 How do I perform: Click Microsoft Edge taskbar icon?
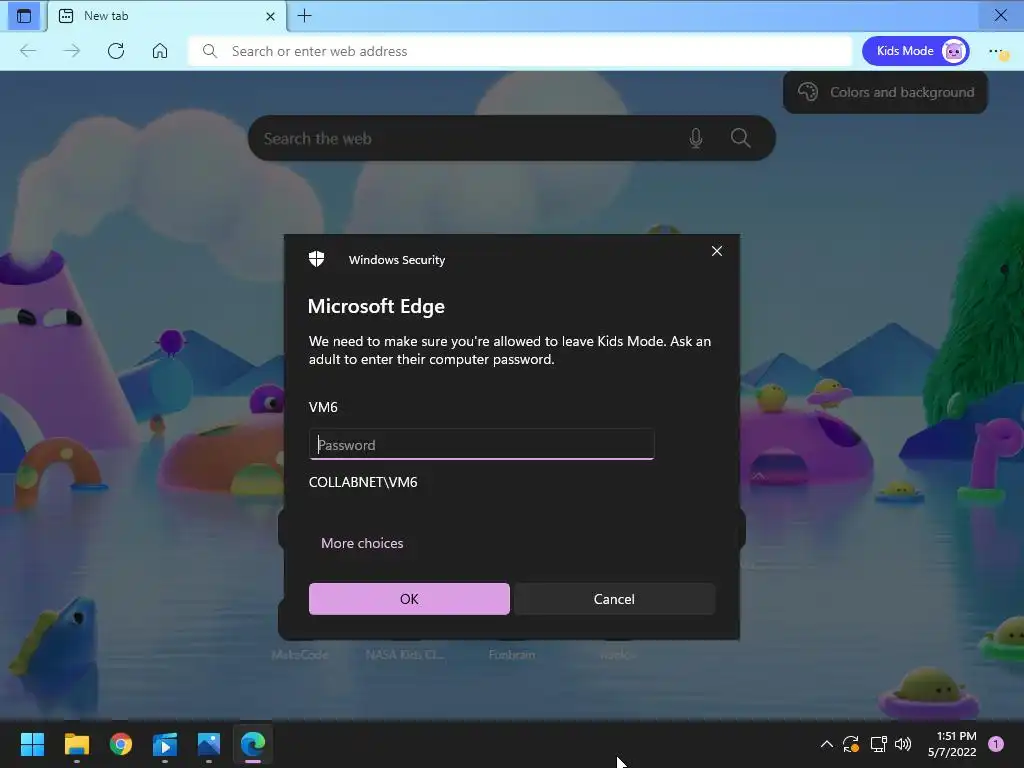[253, 744]
